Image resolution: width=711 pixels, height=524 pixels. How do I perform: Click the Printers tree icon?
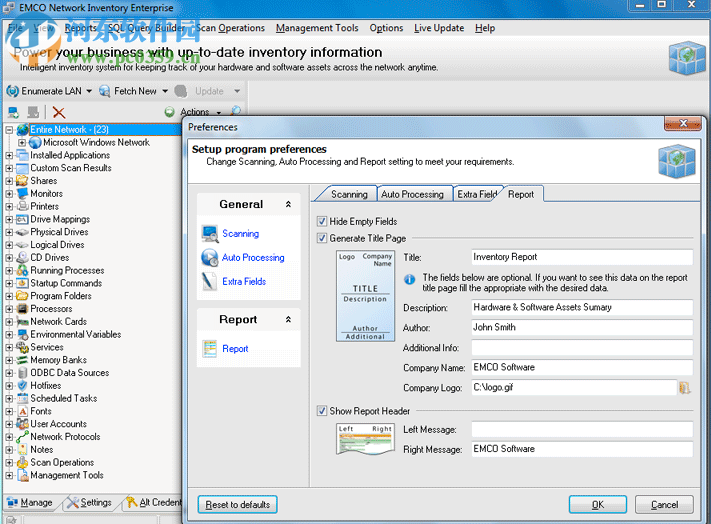coord(22,206)
